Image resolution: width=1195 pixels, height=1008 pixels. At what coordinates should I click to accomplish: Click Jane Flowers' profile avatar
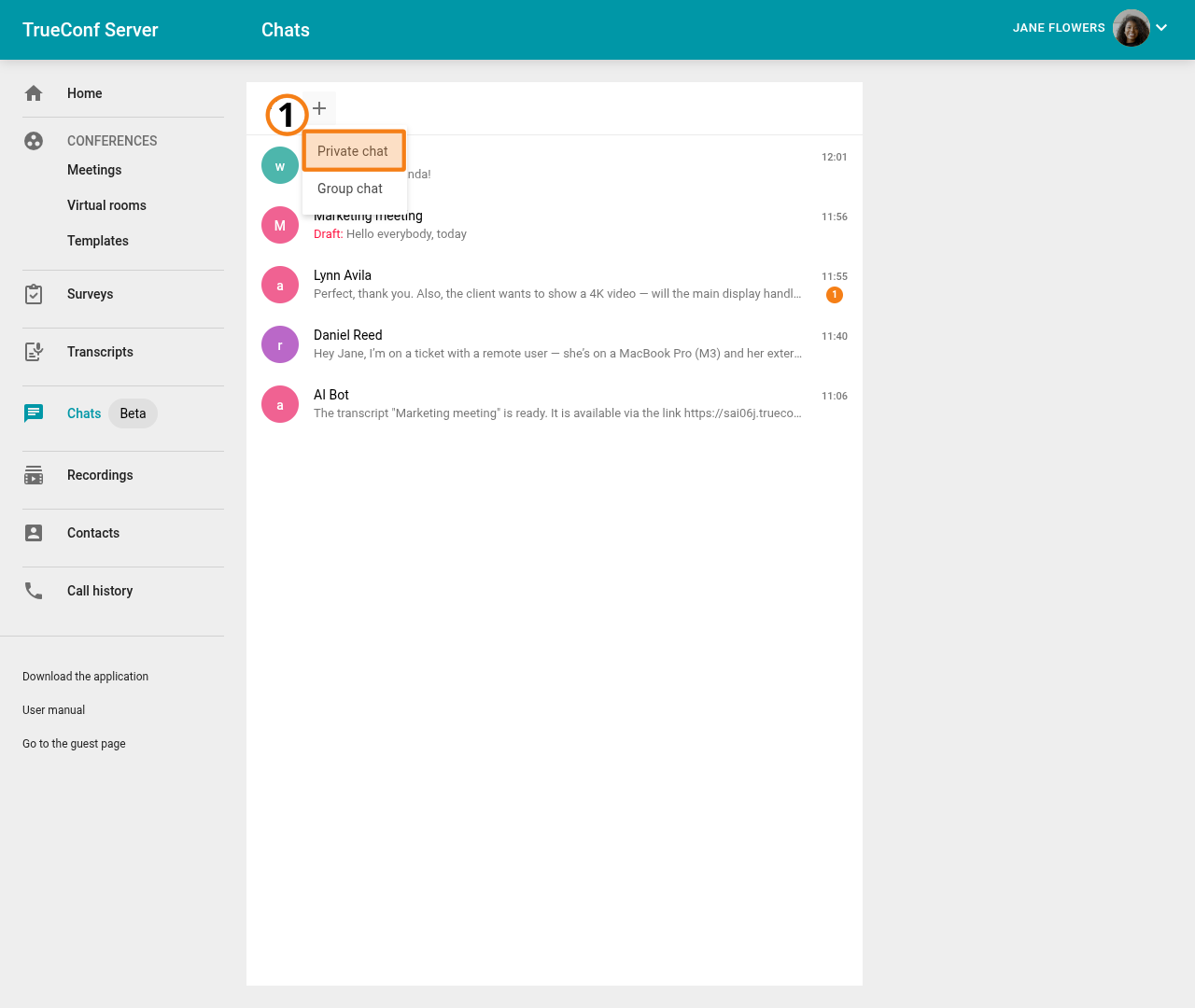1131,28
